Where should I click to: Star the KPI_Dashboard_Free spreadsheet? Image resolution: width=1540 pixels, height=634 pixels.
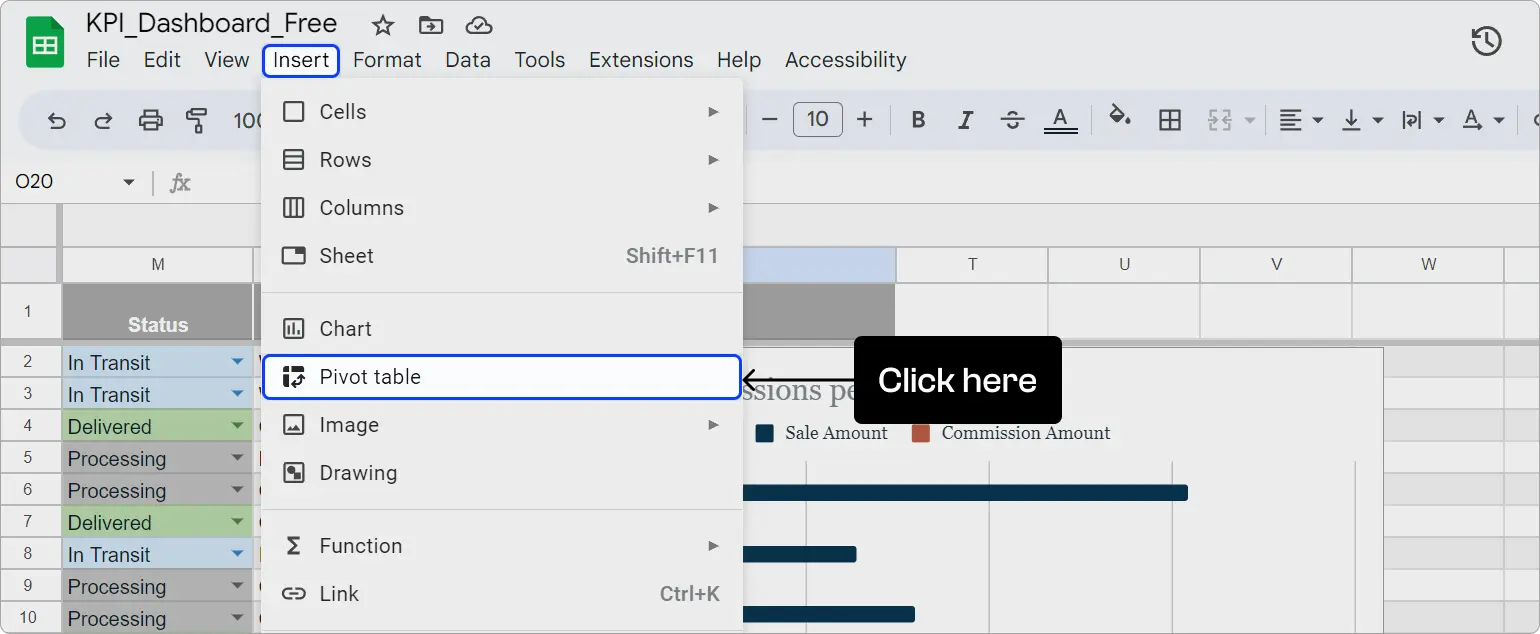(381, 25)
